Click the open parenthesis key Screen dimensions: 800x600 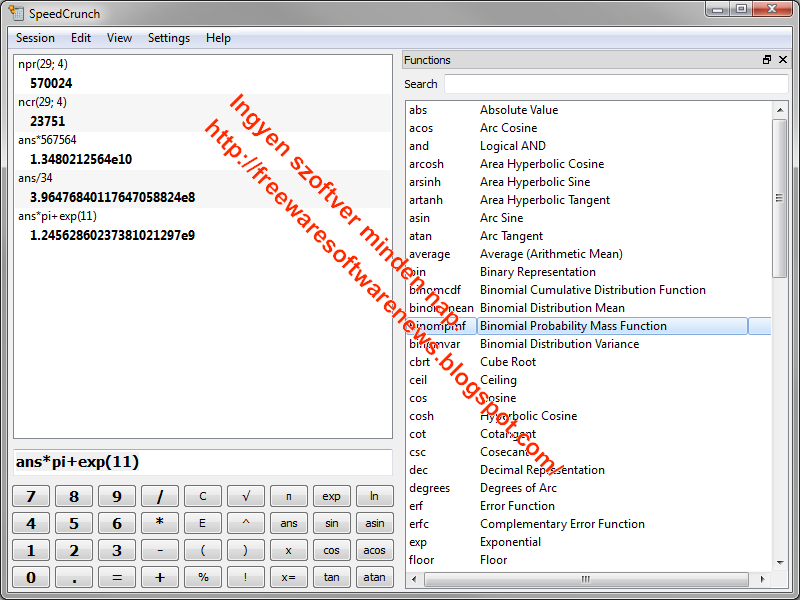coord(203,550)
